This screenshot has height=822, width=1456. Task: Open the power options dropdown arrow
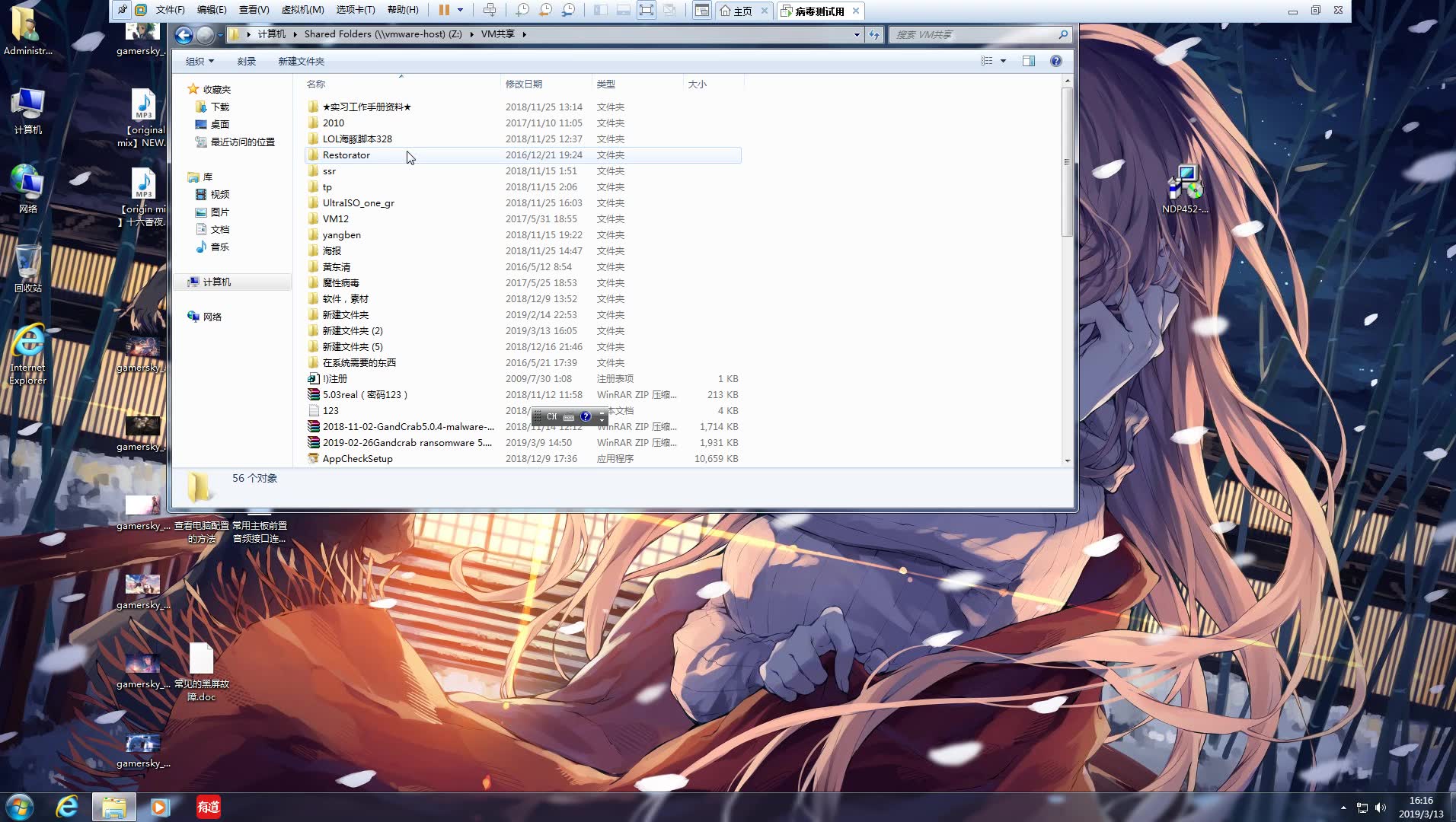point(461,10)
